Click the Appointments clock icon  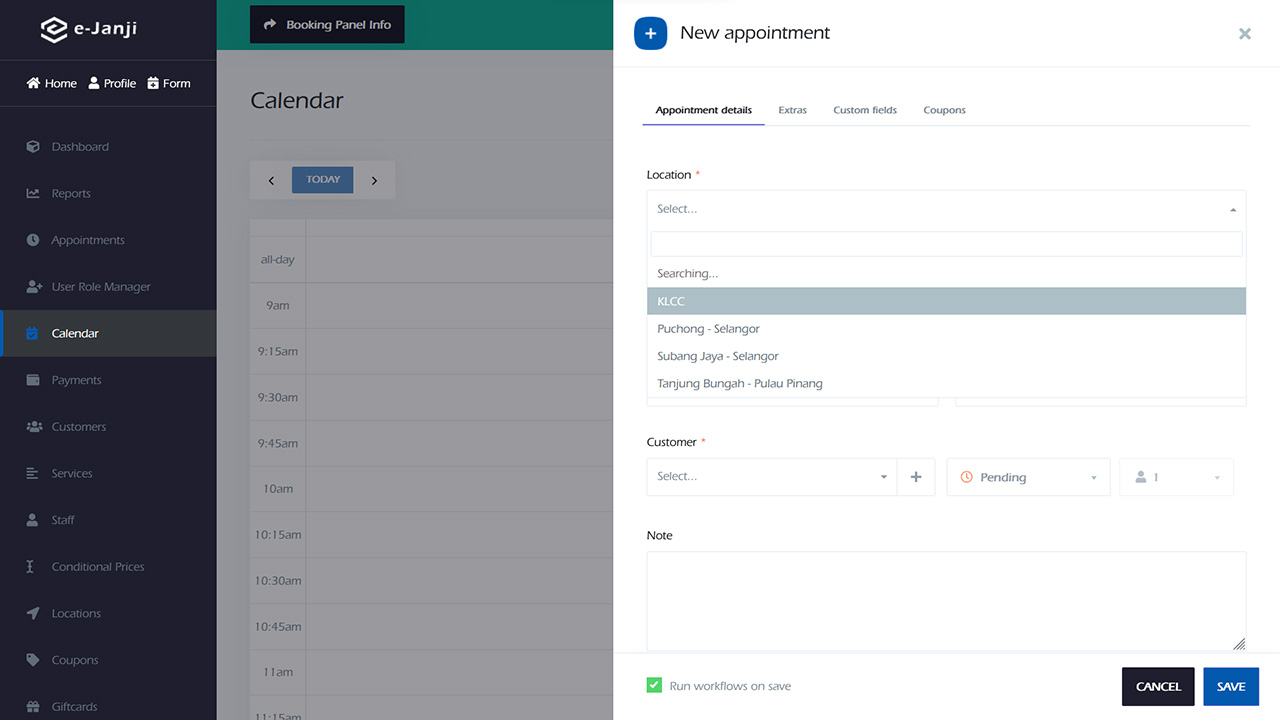click(33, 240)
